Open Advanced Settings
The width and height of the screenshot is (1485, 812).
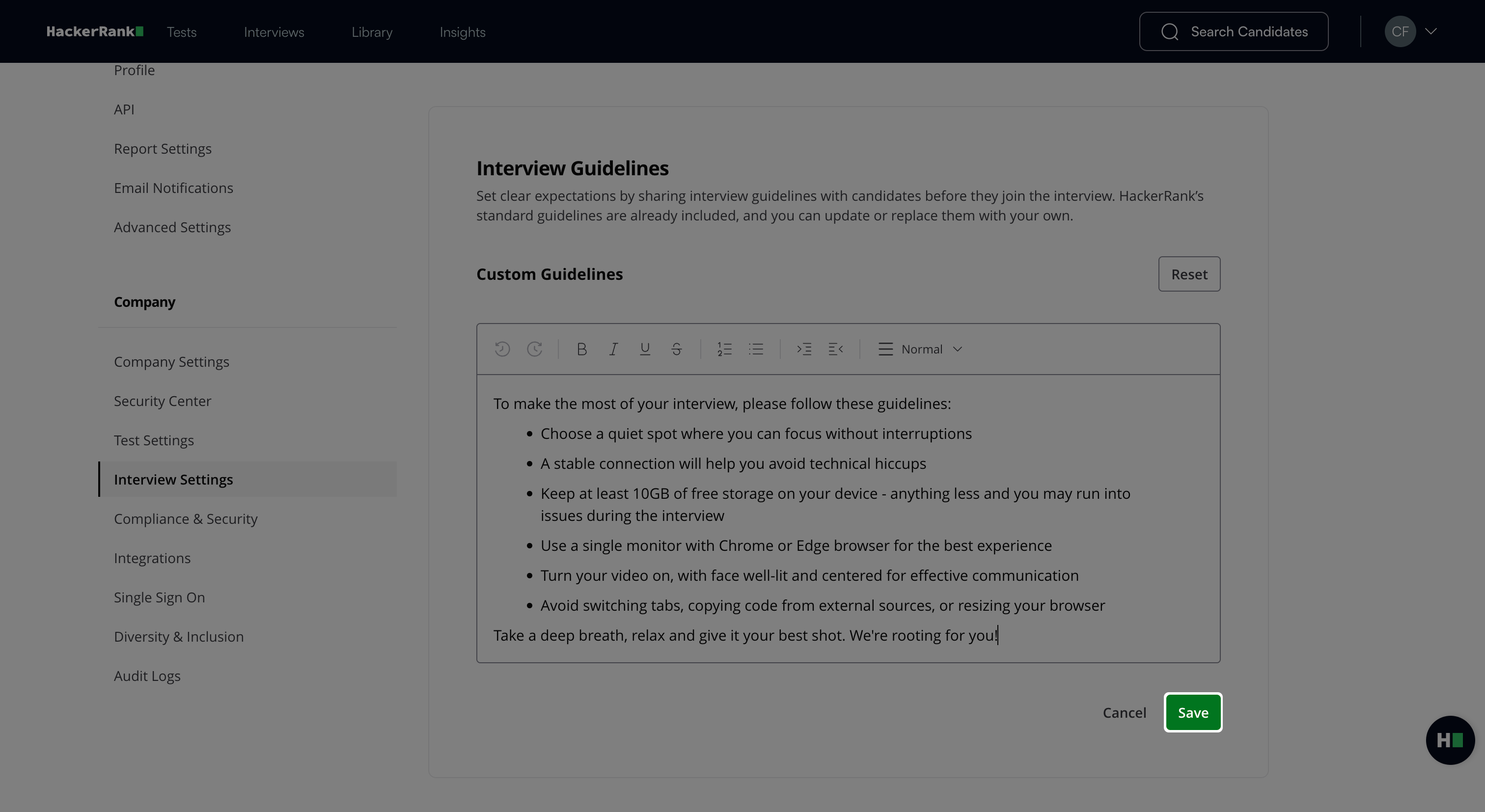[x=172, y=228]
